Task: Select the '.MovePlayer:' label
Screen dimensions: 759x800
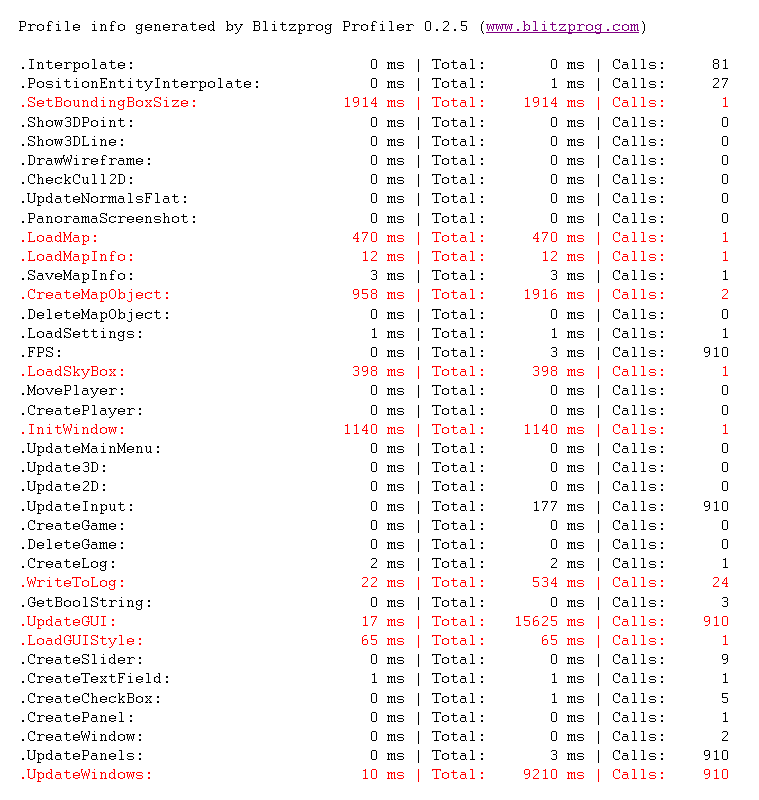Action: [x=72, y=391]
